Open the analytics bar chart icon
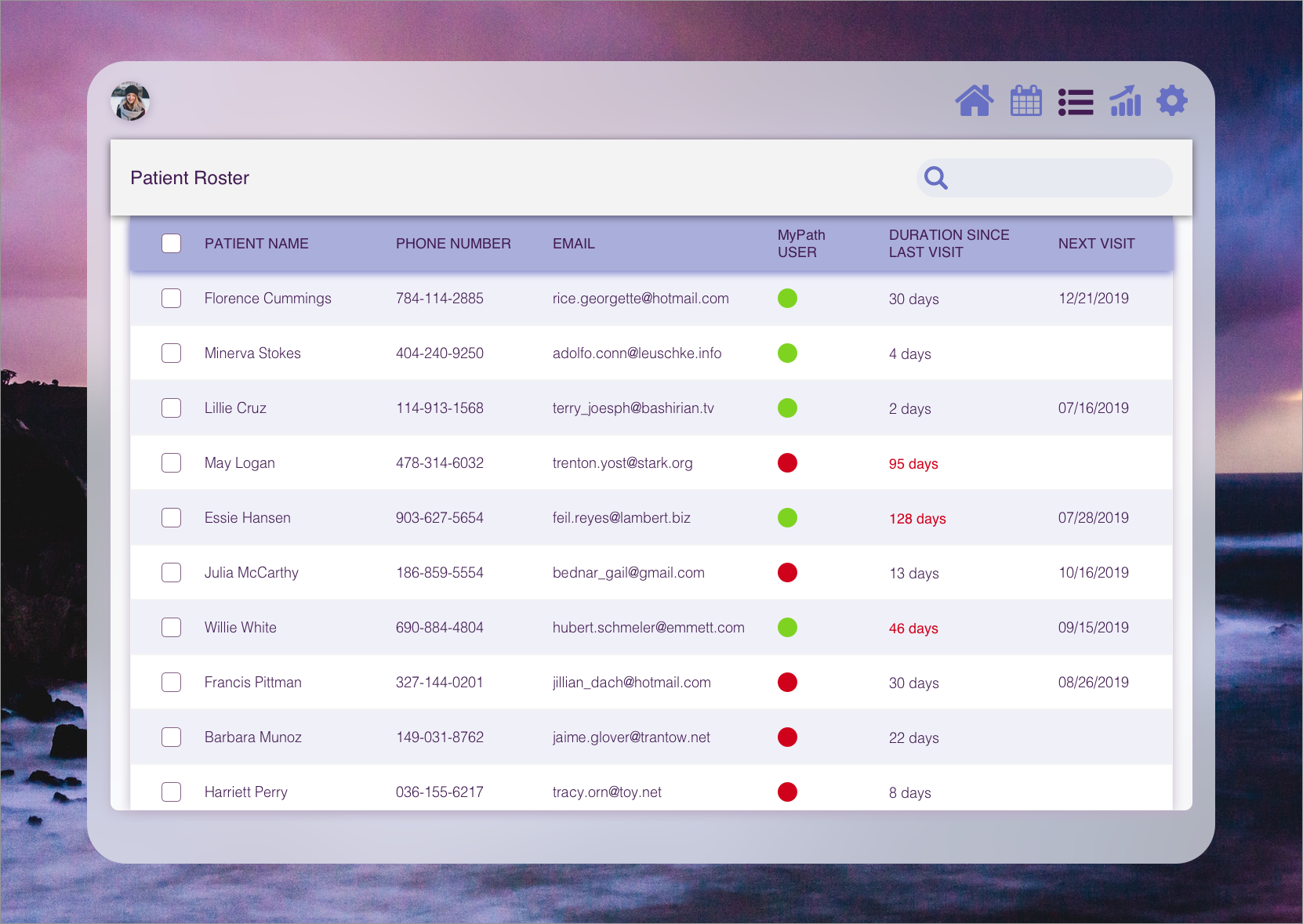The image size is (1303, 924). pos(1125,100)
